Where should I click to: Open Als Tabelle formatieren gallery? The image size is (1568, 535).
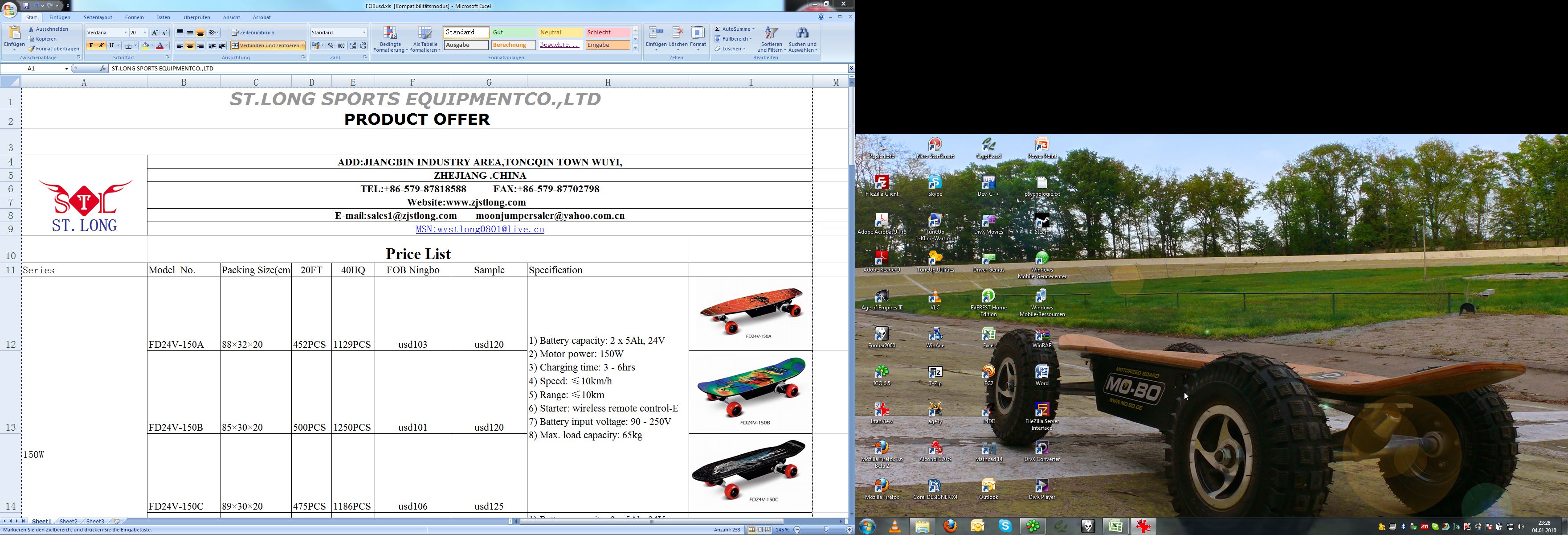tap(425, 40)
